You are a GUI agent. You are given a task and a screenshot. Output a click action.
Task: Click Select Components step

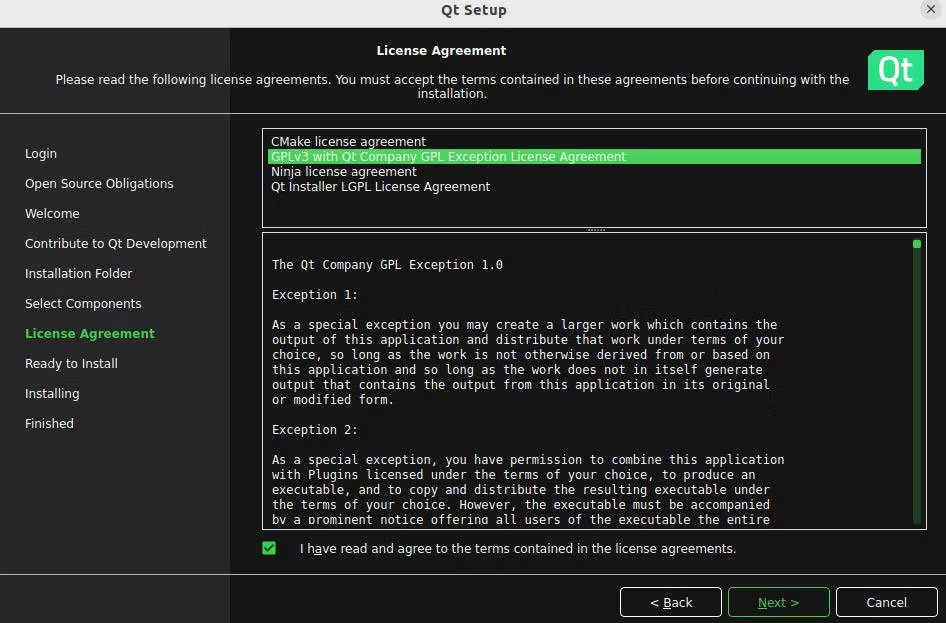click(x=83, y=304)
